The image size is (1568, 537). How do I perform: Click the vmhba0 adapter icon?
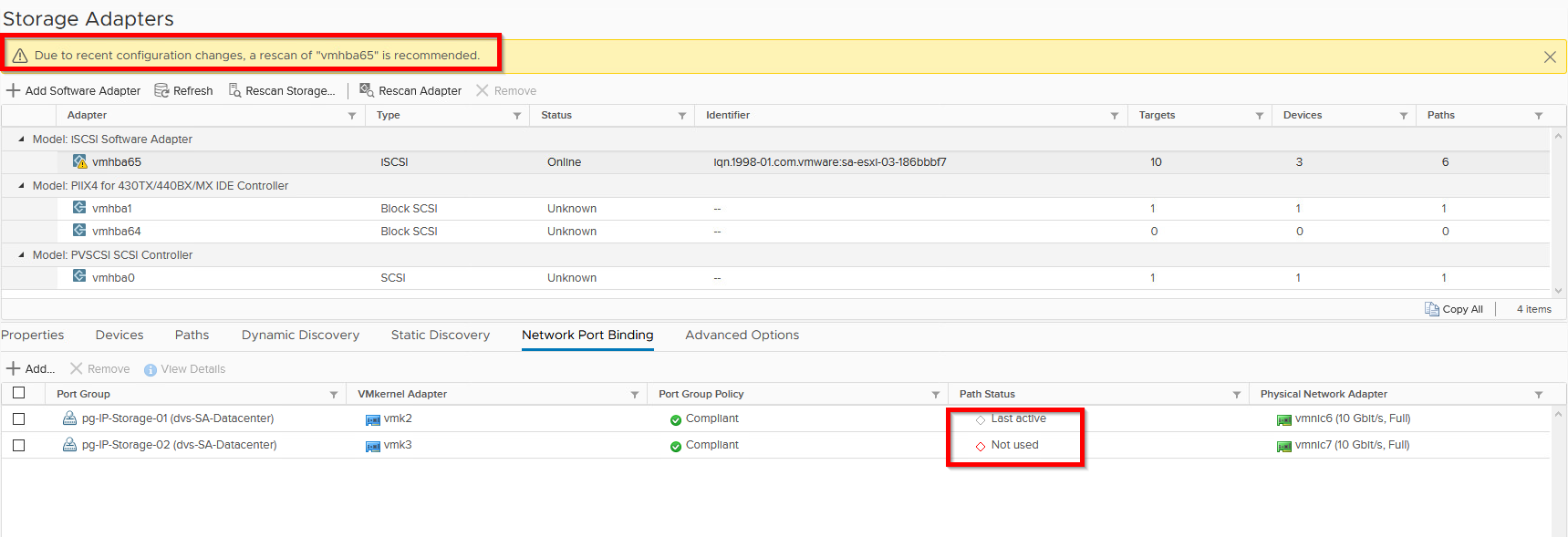tap(80, 276)
